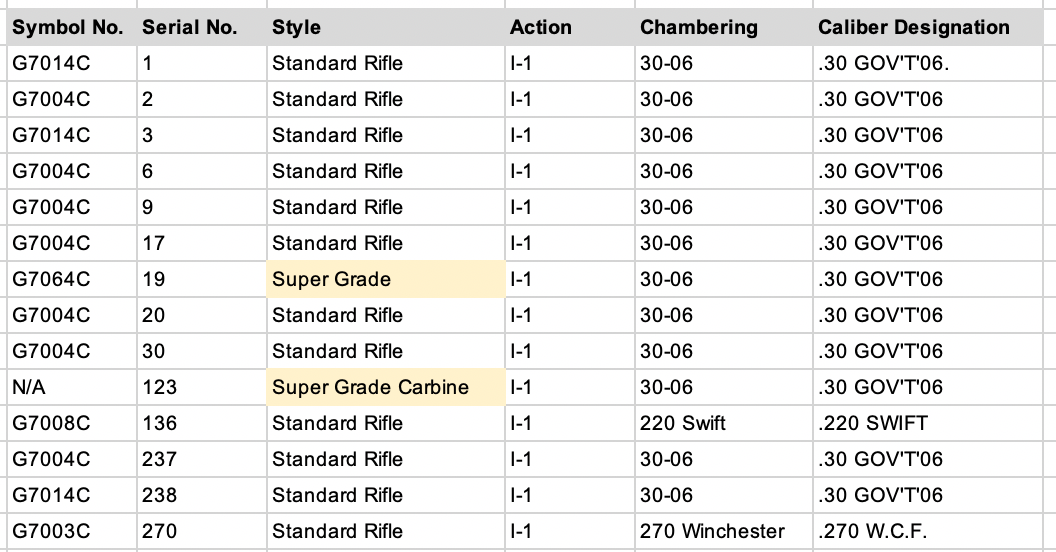This screenshot has width=1056, height=552.
Task: Select the Caliber Designation header cell
Action: tap(928, 28)
